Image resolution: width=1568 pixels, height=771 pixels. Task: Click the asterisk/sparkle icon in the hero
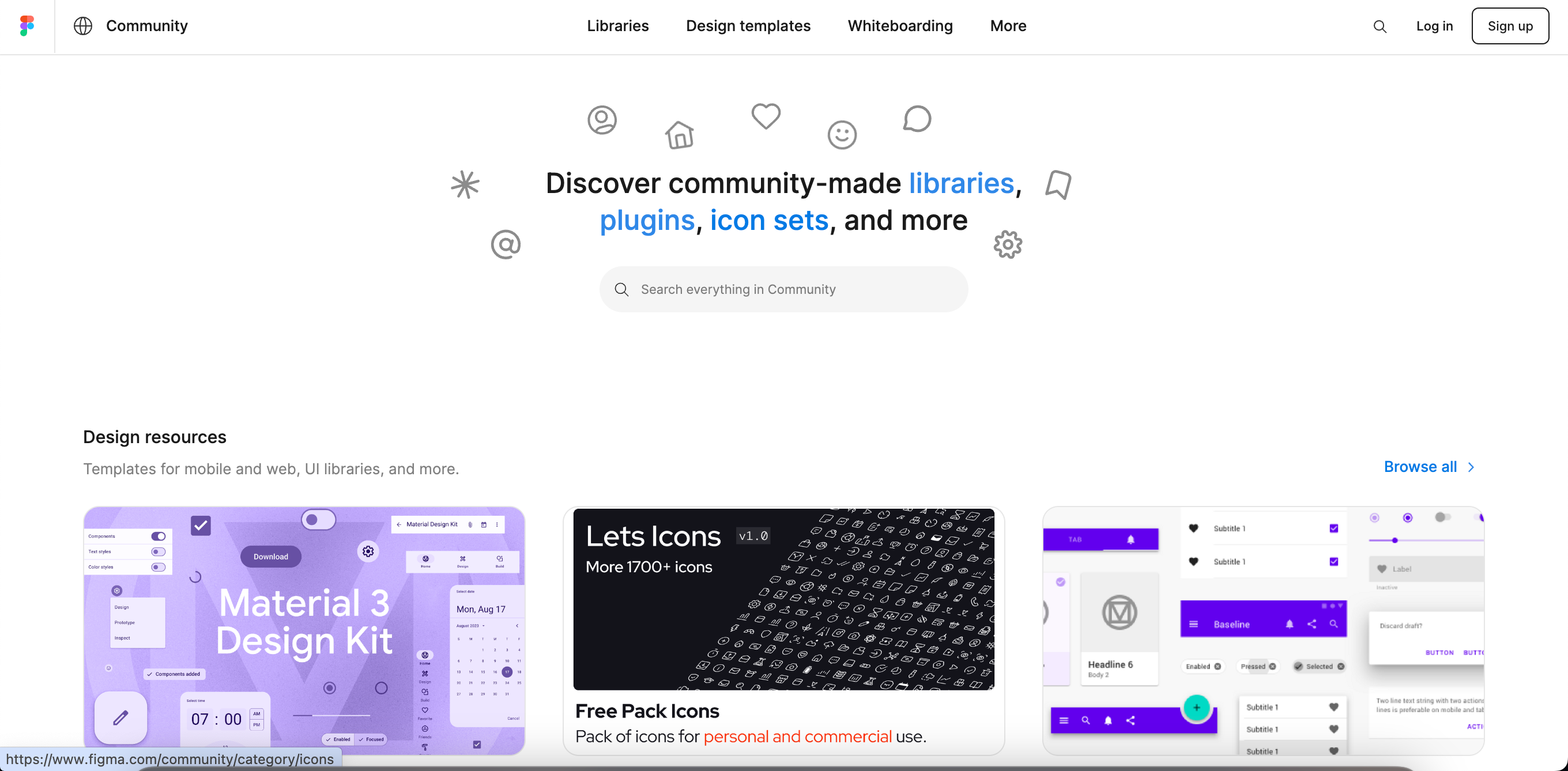465,183
